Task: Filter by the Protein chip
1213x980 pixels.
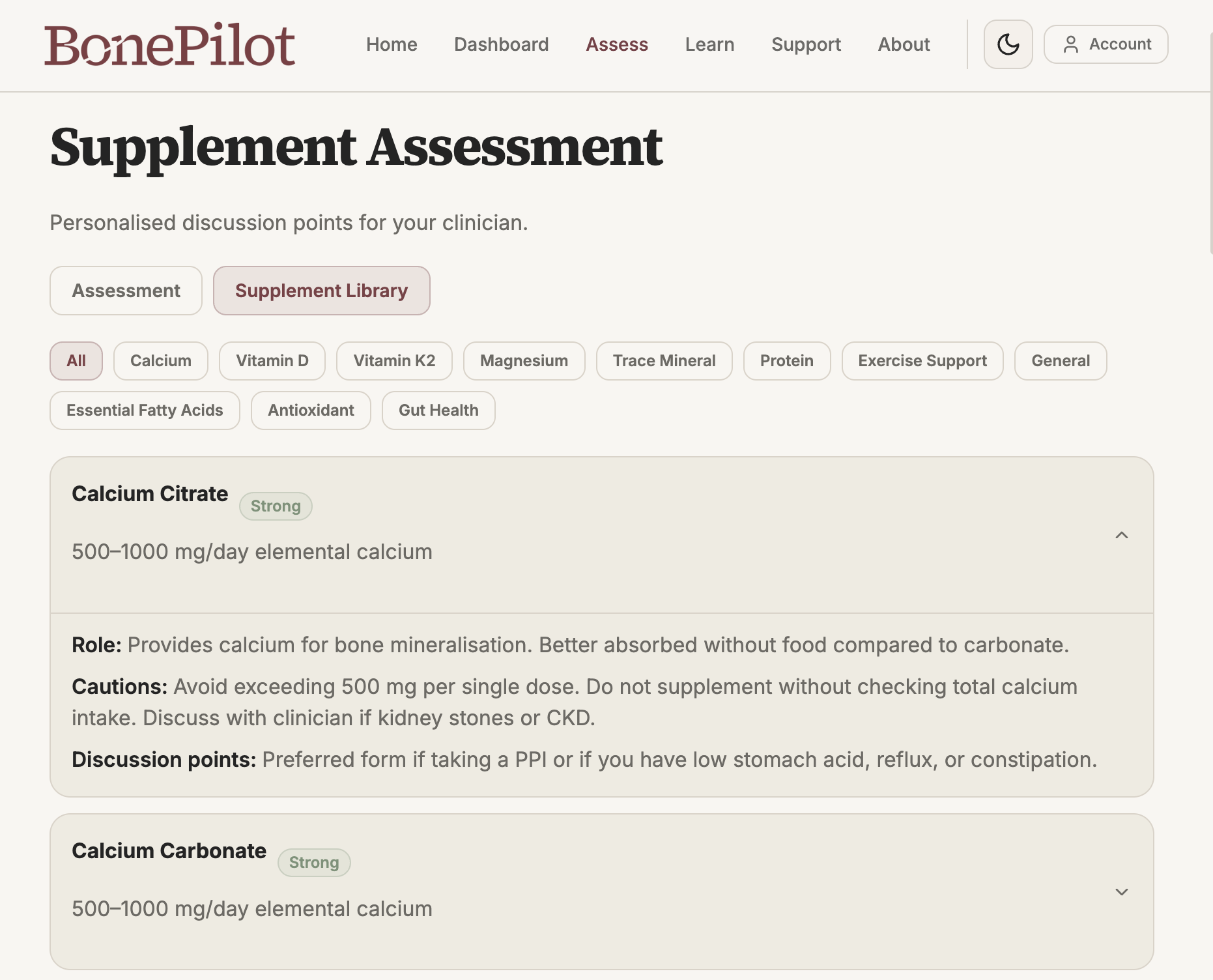Action: click(x=787, y=361)
